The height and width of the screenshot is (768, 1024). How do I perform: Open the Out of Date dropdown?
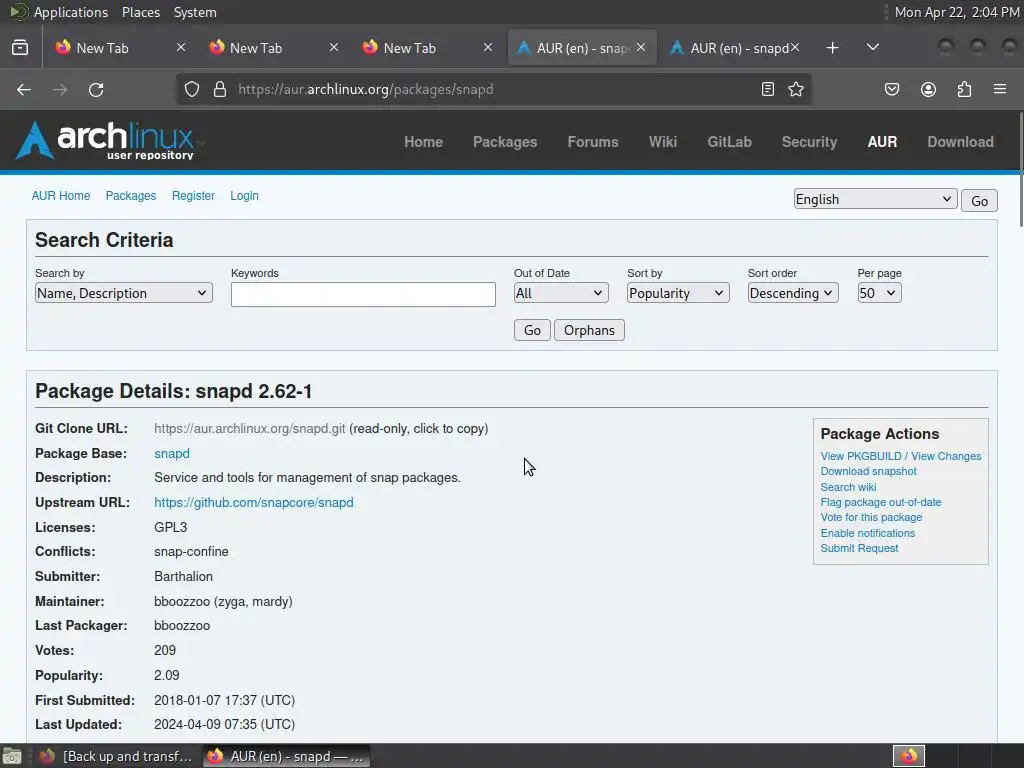coord(560,293)
